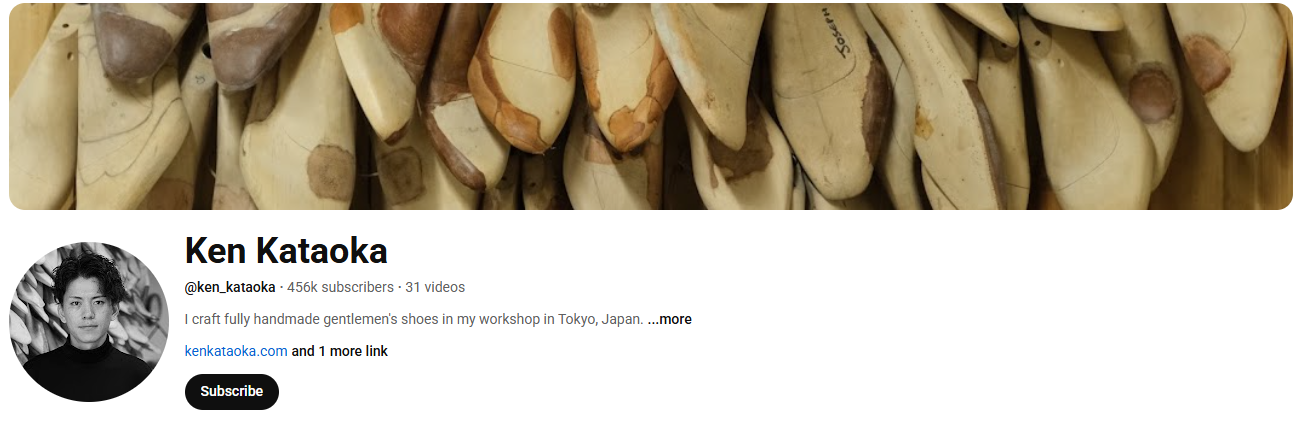This screenshot has width=1301, height=421.
Task: Open the handmade gentlemen's shoes description text
Action: coord(414,319)
